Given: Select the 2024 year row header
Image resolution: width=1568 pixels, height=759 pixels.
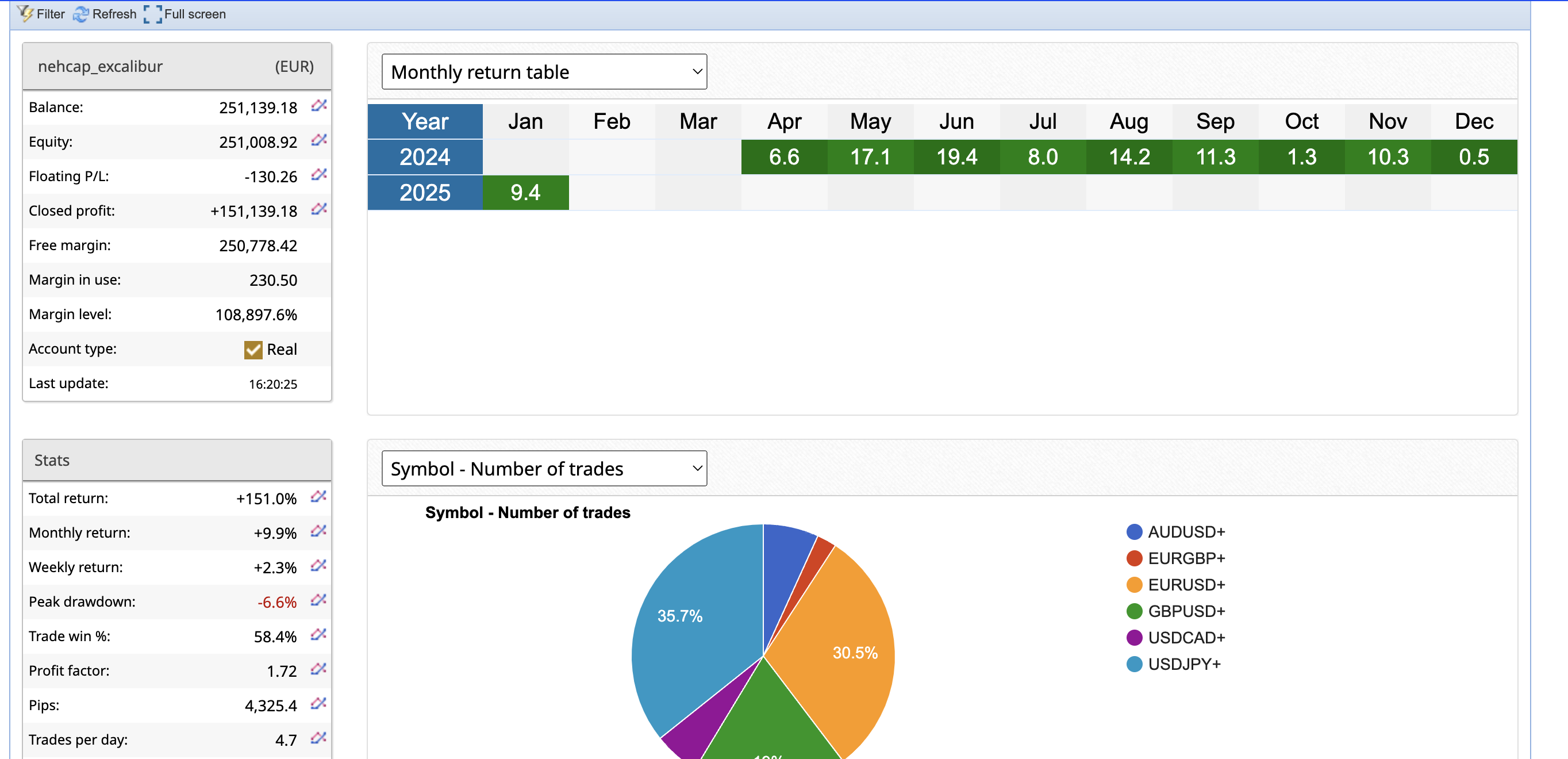Looking at the screenshot, I should click(425, 157).
